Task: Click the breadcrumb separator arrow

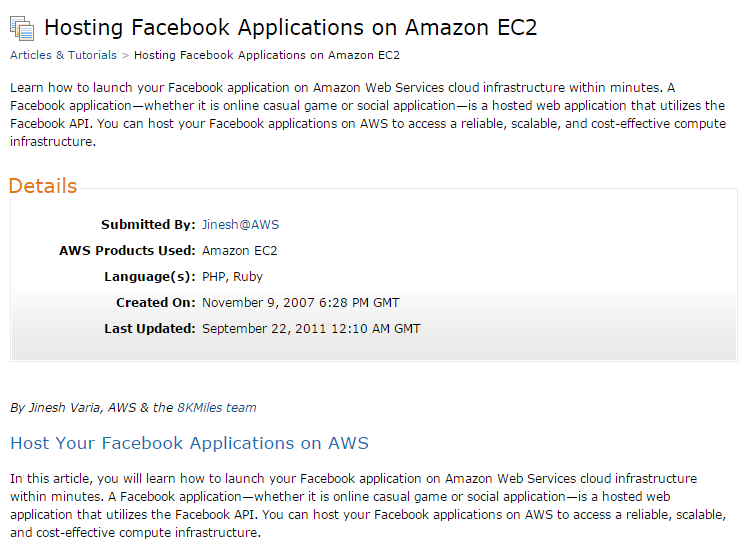Action: point(125,56)
